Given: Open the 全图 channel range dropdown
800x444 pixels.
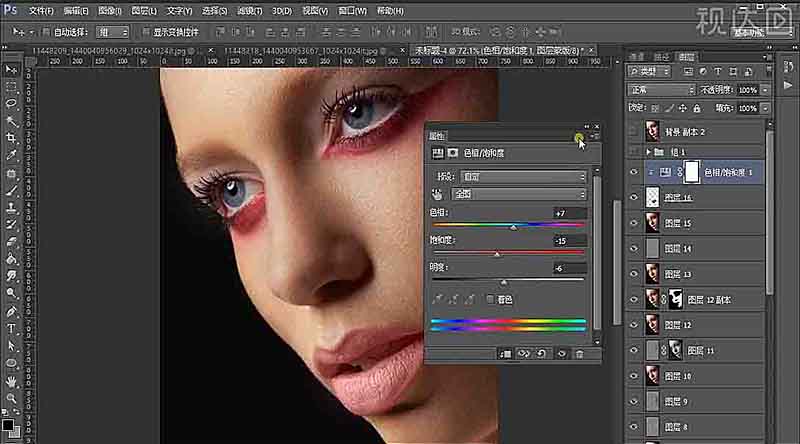Looking at the screenshot, I should coord(519,194).
